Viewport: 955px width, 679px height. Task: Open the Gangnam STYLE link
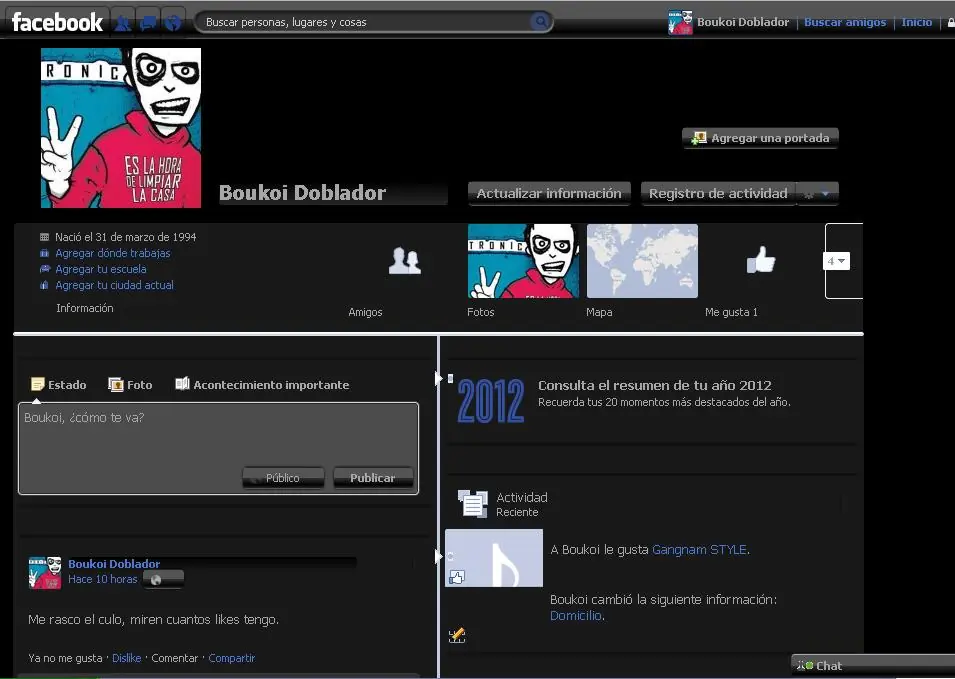699,550
